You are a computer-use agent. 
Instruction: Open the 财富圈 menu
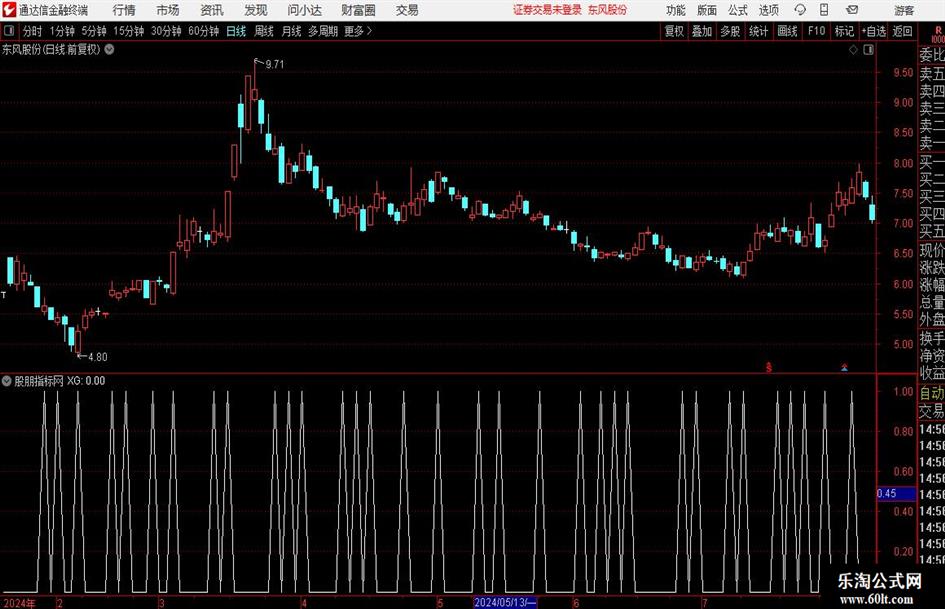click(x=358, y=10)
